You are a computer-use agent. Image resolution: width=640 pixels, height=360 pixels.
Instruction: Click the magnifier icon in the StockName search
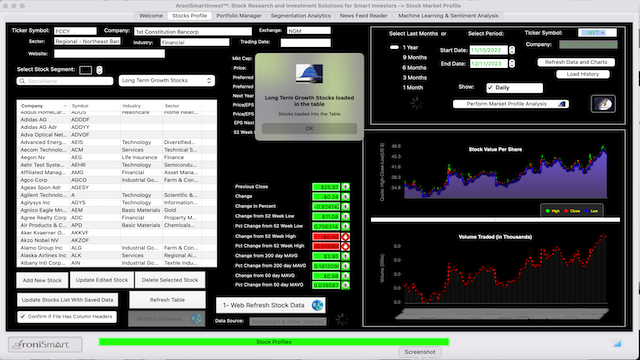pyautogui.click(x=22, y=81)
